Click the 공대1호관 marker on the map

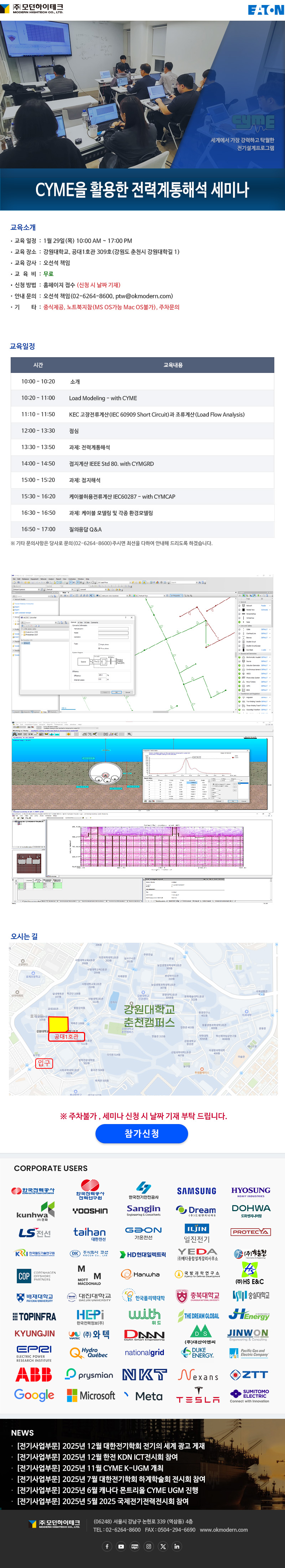pos(66,1036)
